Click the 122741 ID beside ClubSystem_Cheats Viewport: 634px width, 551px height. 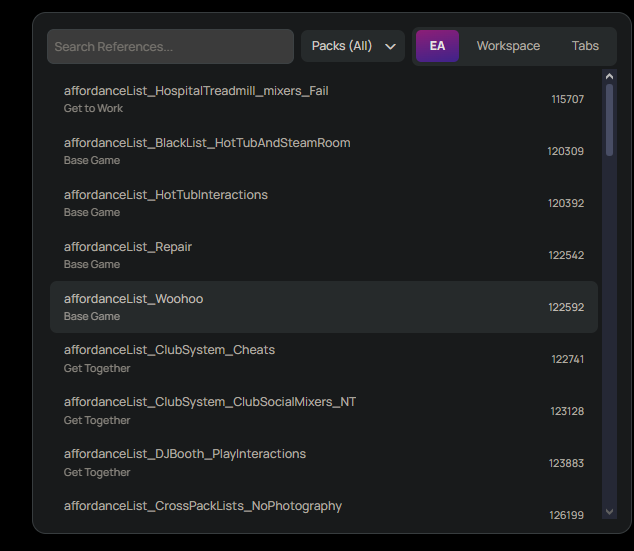click(x=567, y=359)
